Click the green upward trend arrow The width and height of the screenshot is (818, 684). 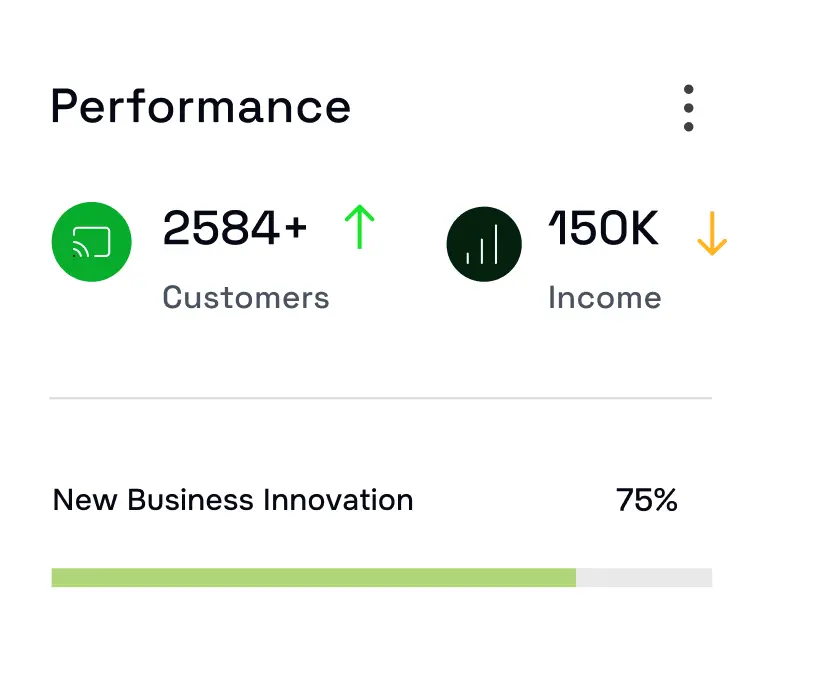pyautogui.click(x=359, y=227)
